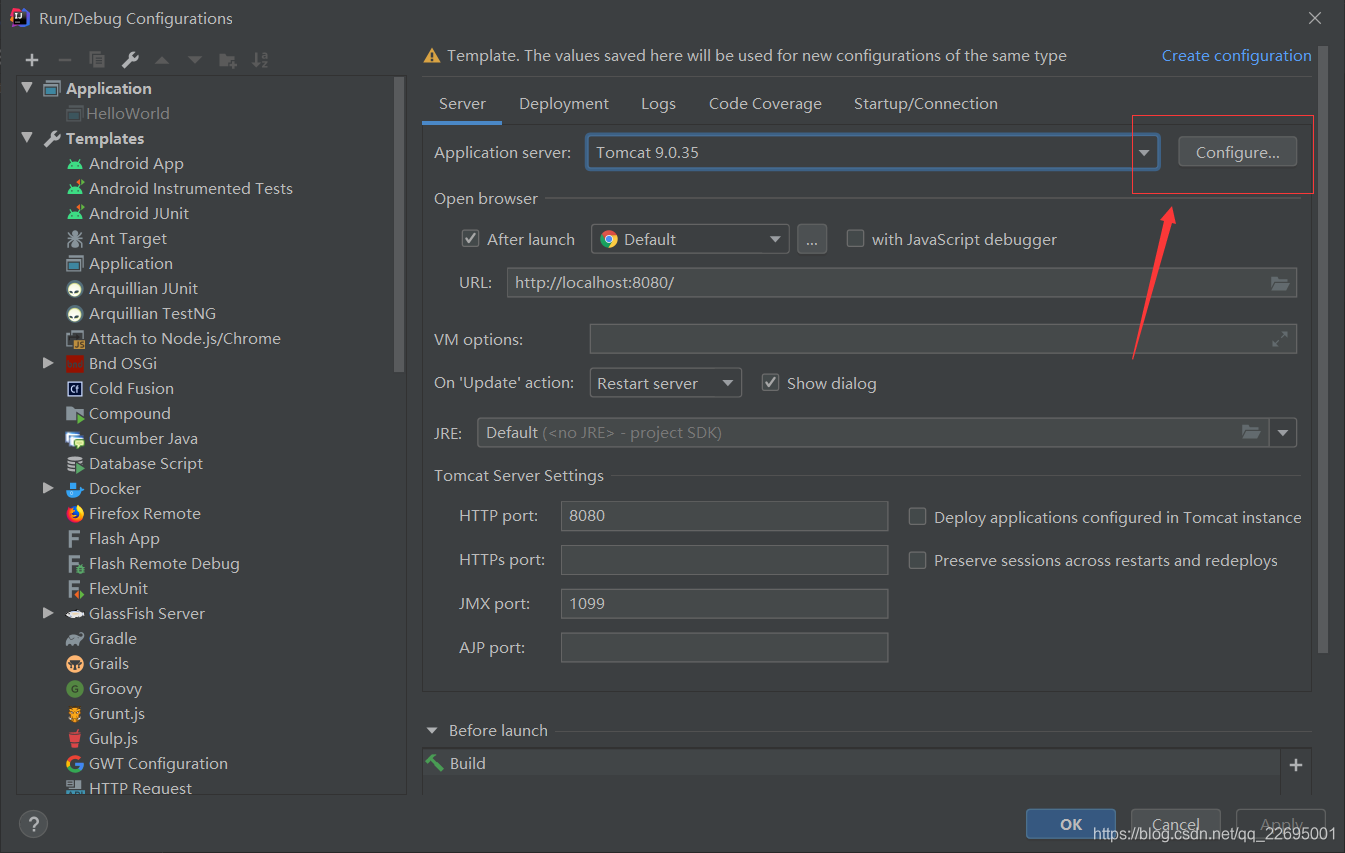Image resolution: width=1345 pixels, height=853 pixels.
Task: Select the Android App template
Action: coord(136,163)
